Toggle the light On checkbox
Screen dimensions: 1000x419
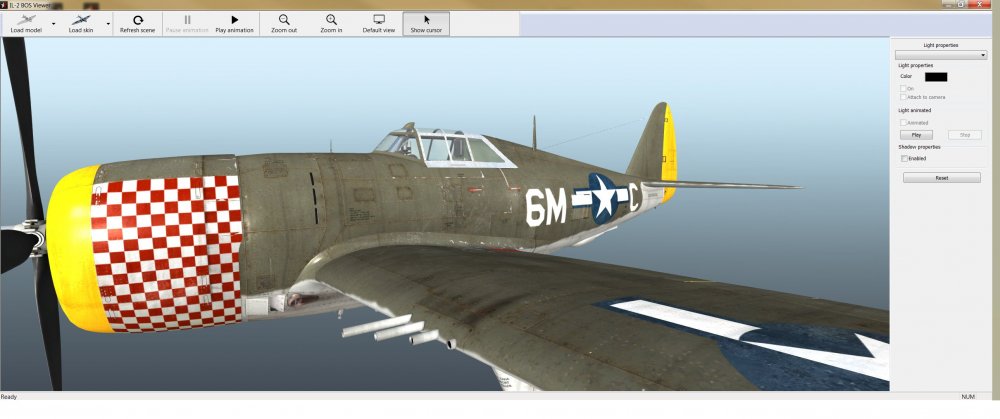click(x=903, y=88)
